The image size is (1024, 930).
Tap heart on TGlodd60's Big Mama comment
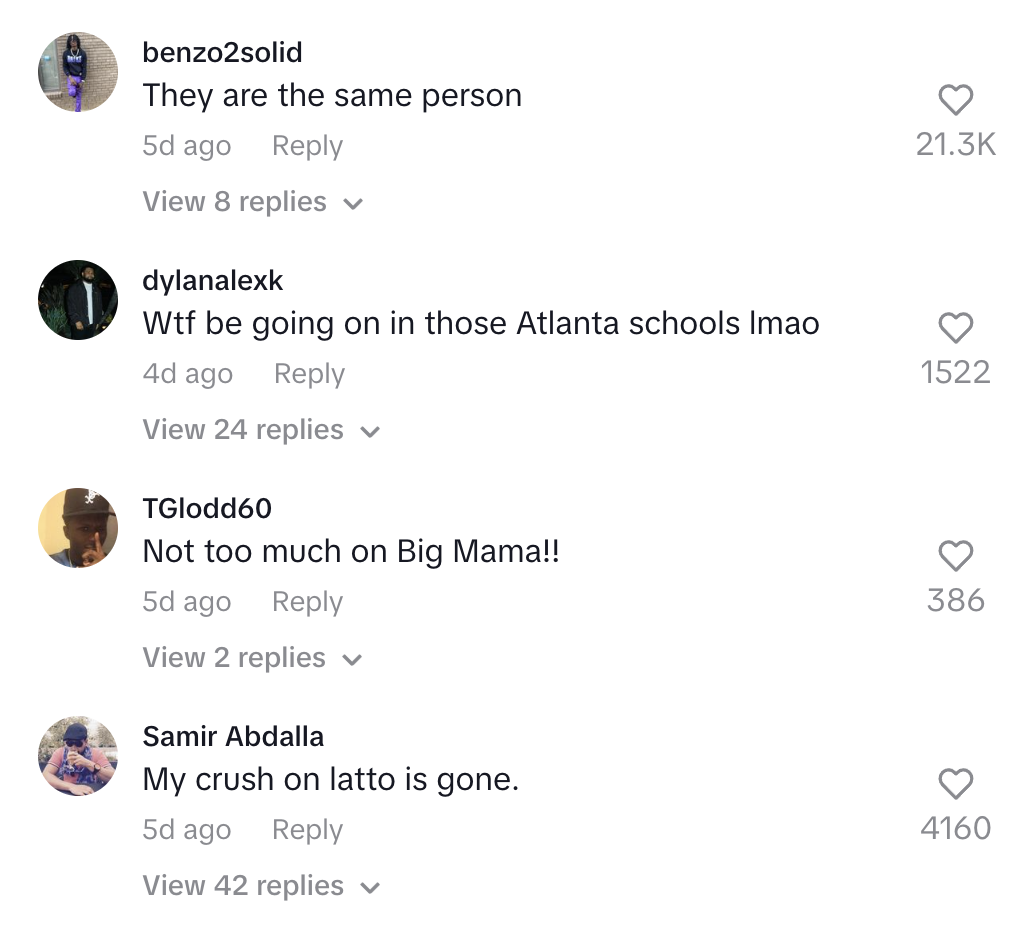[955, 556]
